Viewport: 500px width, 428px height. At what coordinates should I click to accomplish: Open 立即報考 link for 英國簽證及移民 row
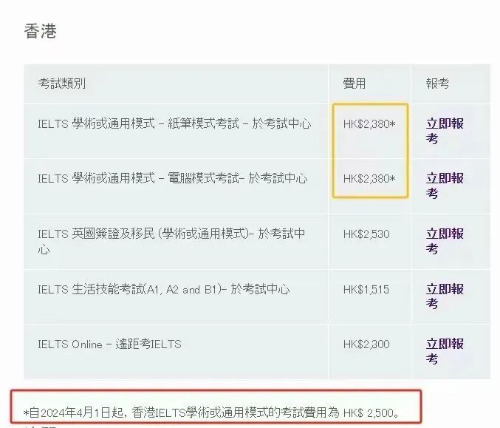point(445,241)
